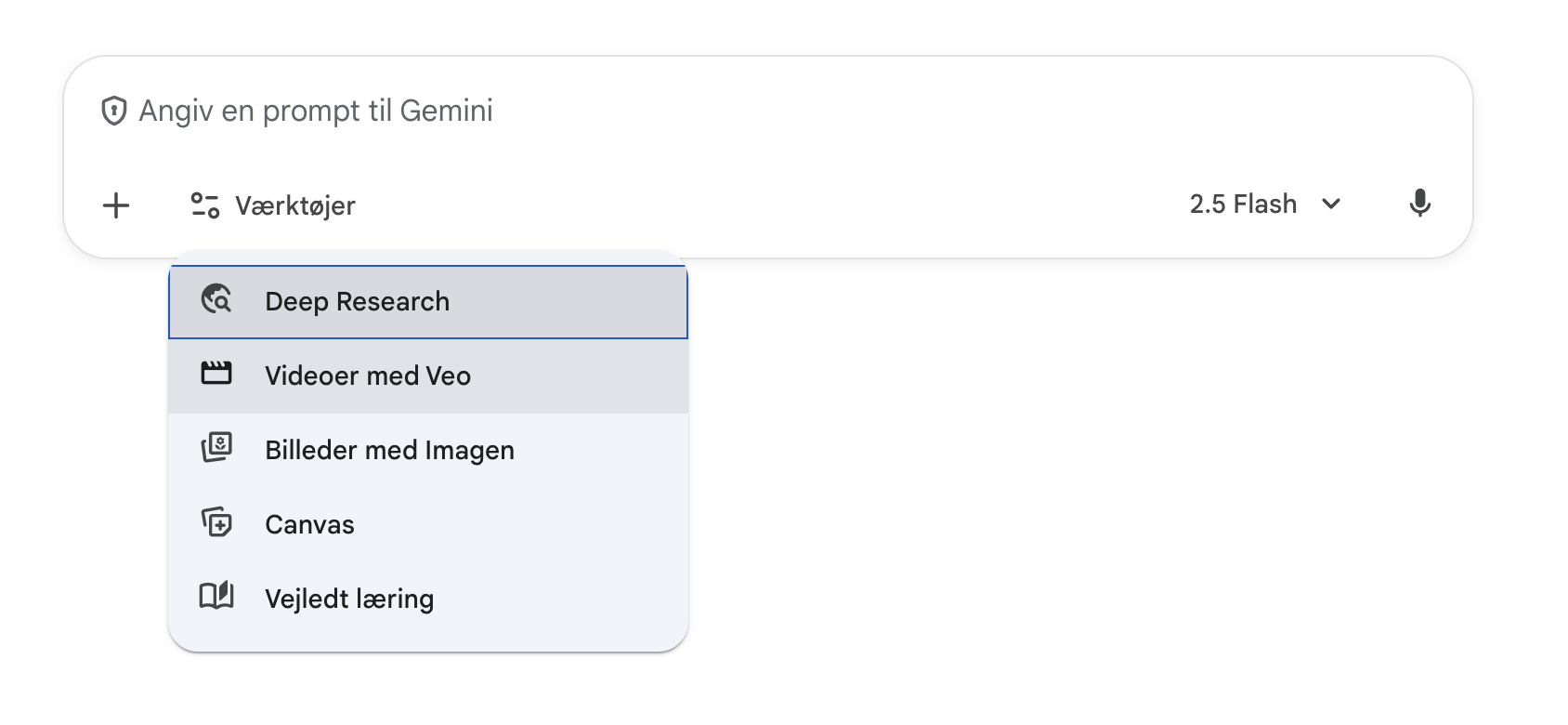Choose Videoer med Veo menu entry
1568x725 pixels.
coord(368,376)
